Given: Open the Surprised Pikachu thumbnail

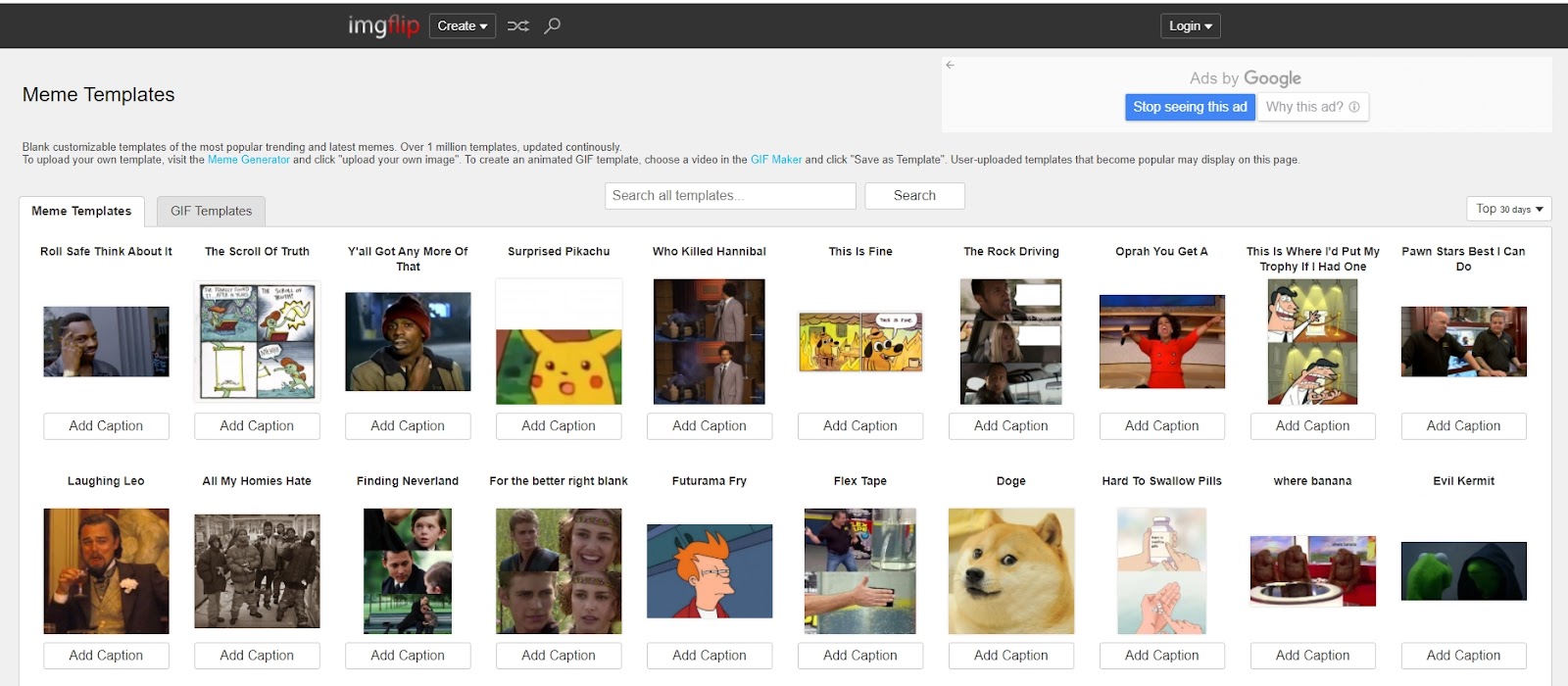Looking at the screenshot, I should (x=559, y=341).
